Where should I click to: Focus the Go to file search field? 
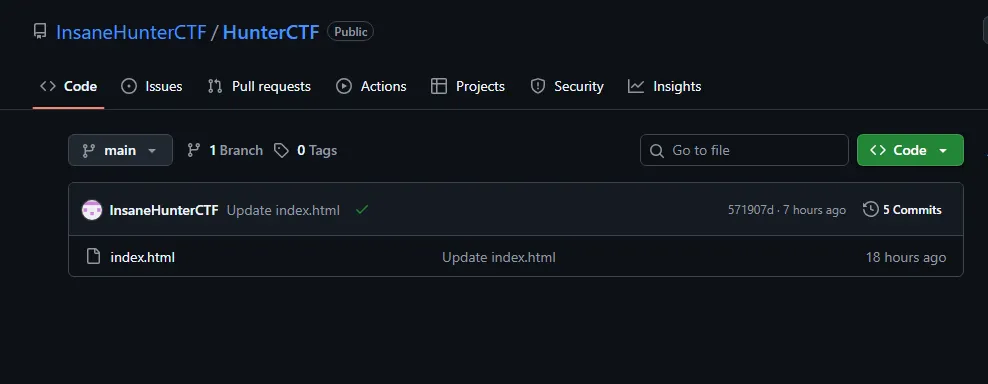[744, 150]
